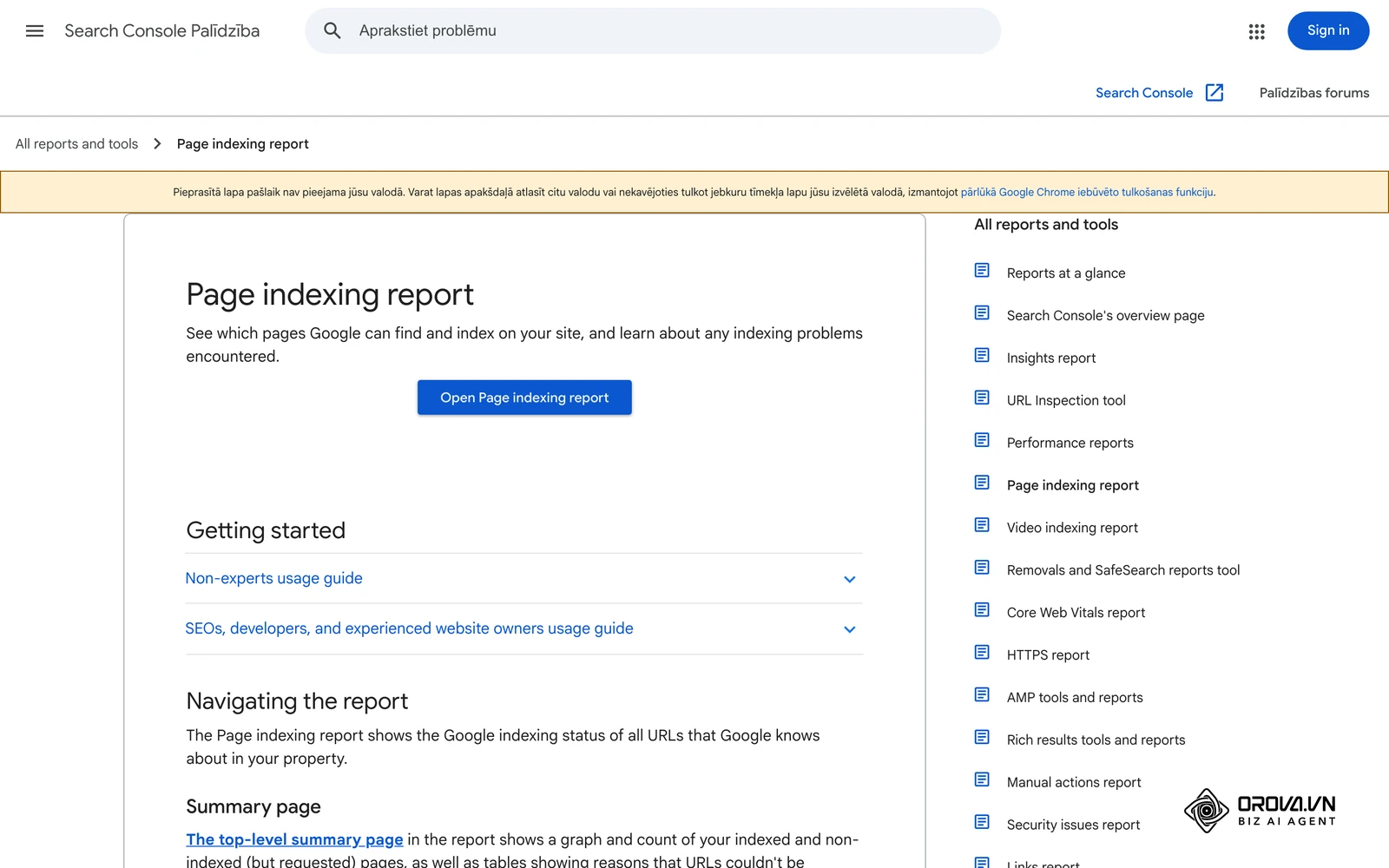Open Rich results tools and reports
1389x868 pixels.
coord(1096,741)
